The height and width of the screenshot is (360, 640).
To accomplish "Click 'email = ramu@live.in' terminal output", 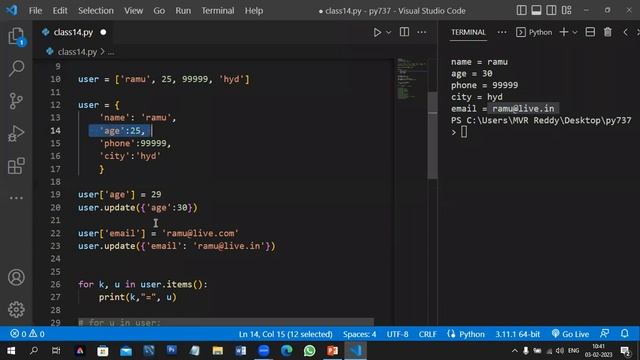I will tap(502, 109).
